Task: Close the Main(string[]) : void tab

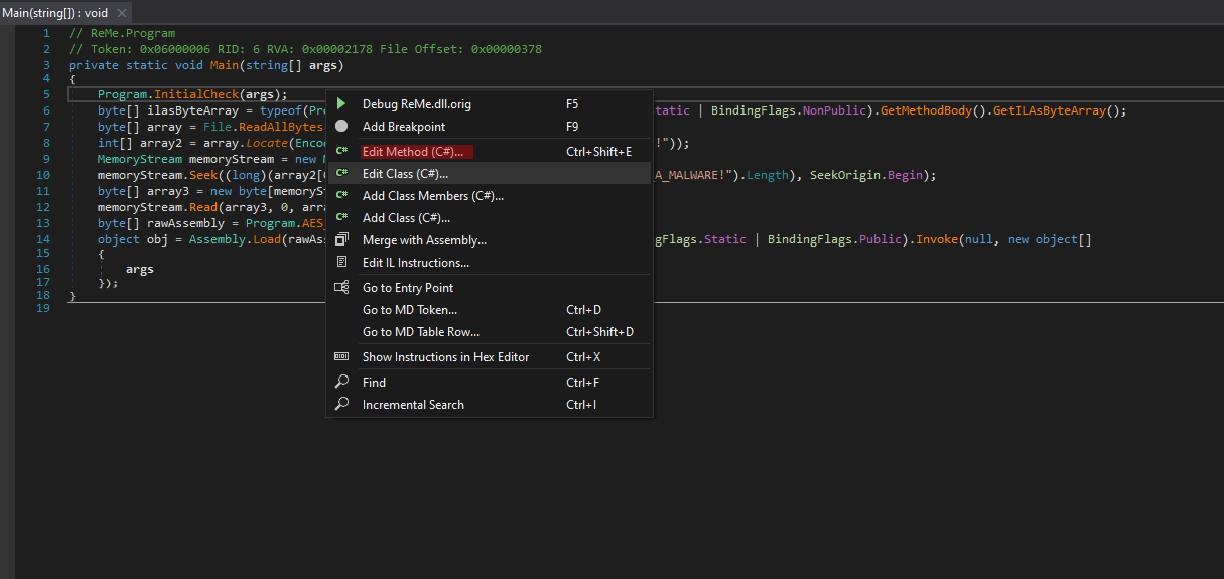Action: [122, 13]
